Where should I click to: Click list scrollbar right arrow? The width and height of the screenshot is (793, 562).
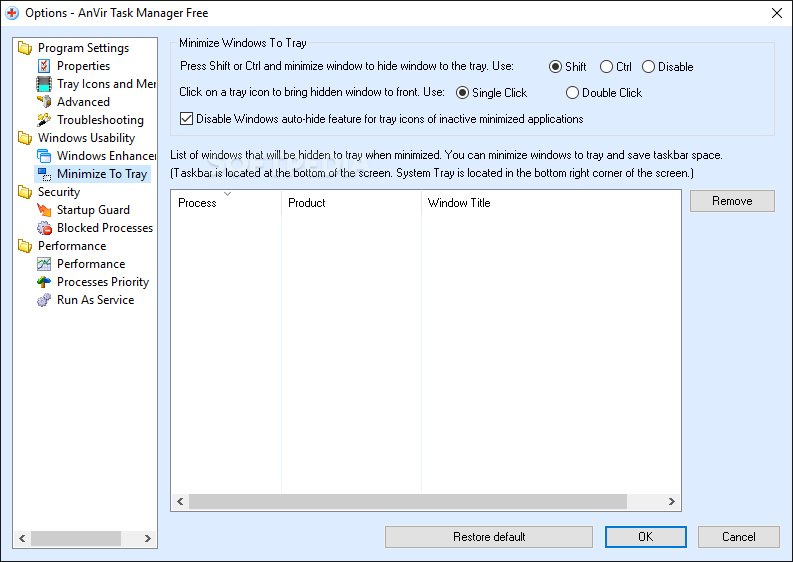[672, 501]
